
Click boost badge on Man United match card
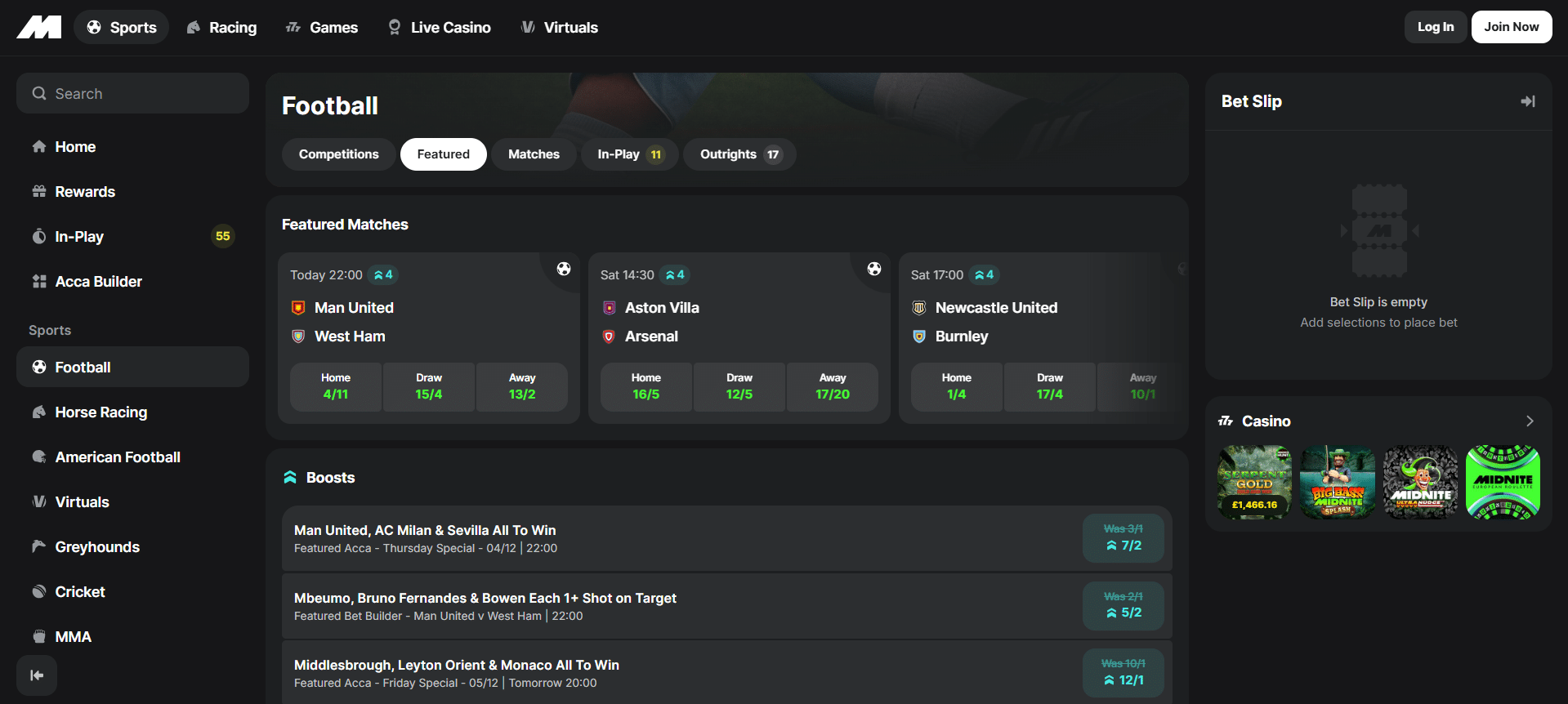point(383,275)
